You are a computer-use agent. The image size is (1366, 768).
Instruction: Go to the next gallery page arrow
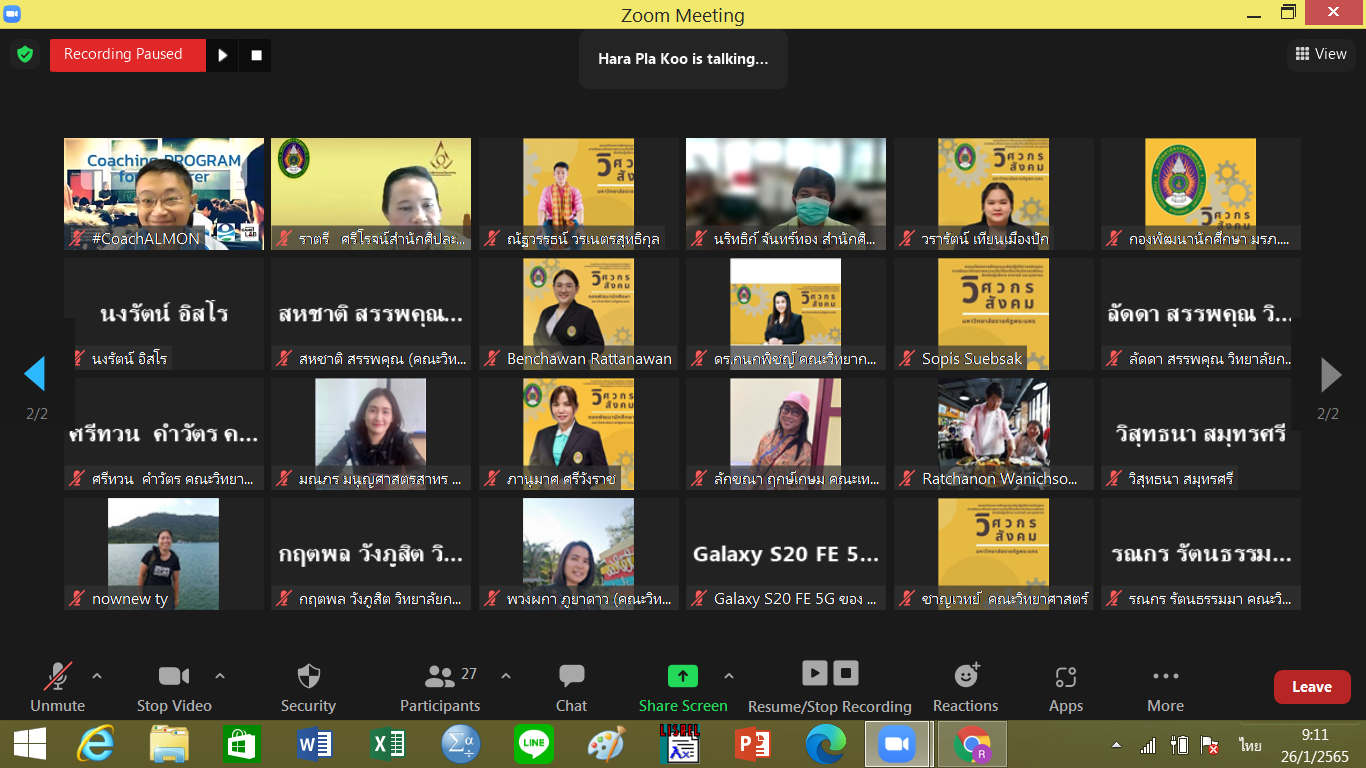pos(1331,374)
